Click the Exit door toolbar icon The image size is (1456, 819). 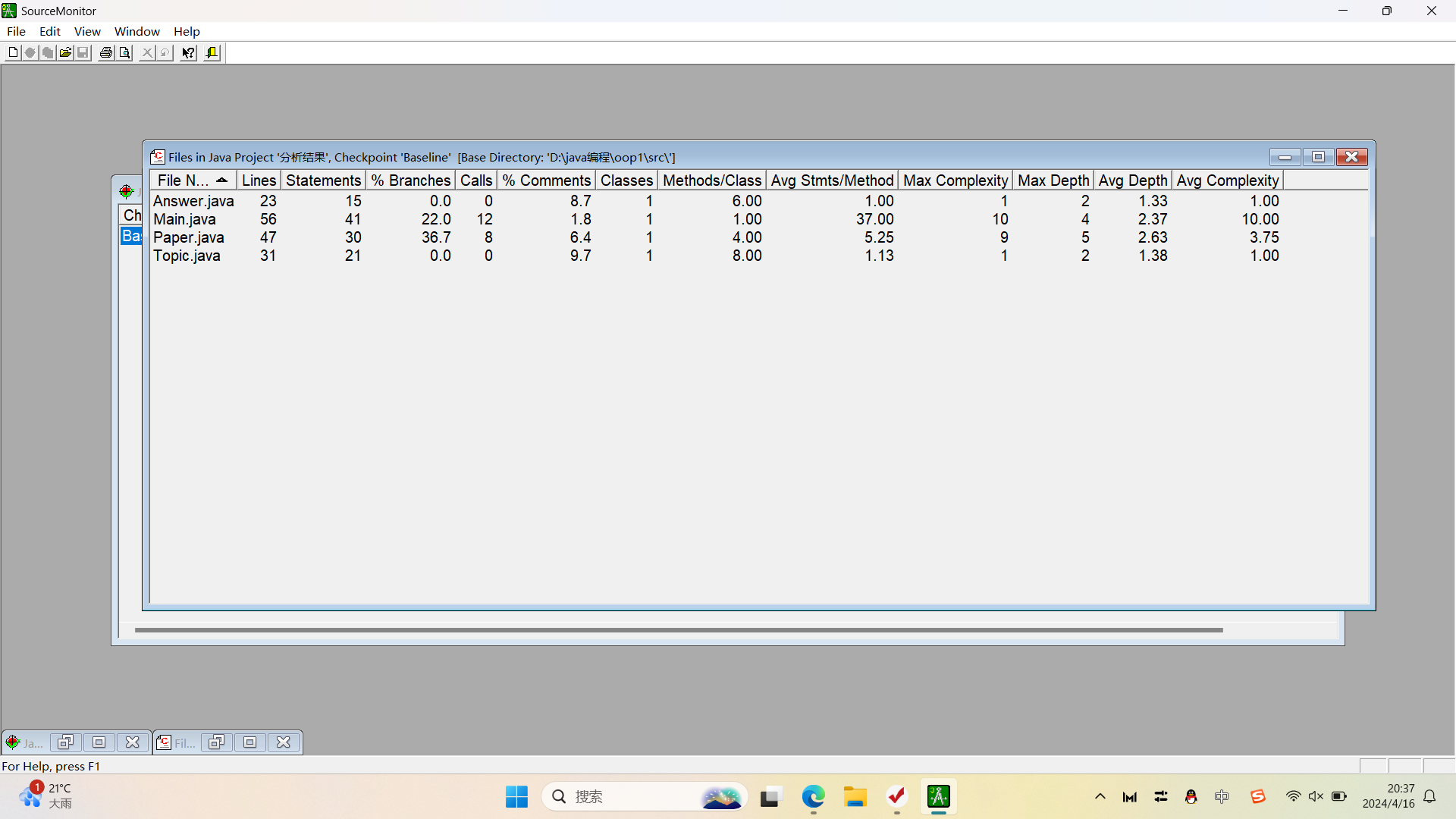click(x=212, y=52)
